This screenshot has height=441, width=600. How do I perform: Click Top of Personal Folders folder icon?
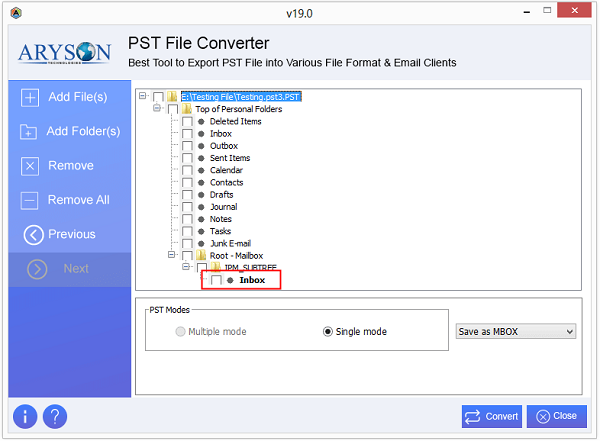point(187,109)
